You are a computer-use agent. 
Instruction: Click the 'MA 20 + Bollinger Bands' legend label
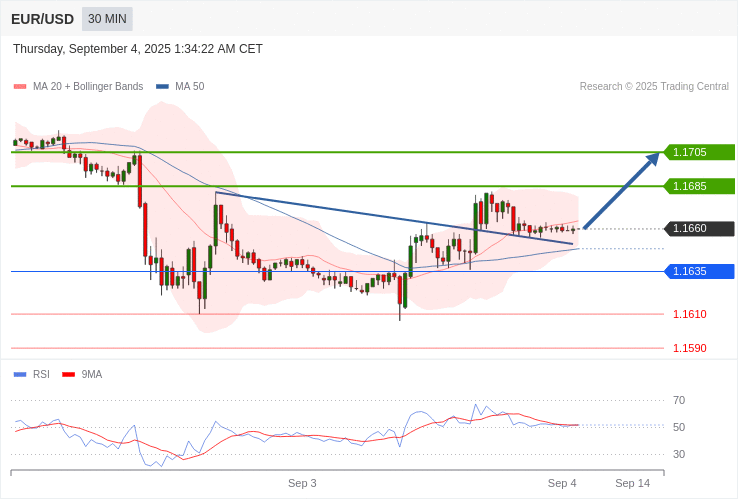click(x=88, y=87)
